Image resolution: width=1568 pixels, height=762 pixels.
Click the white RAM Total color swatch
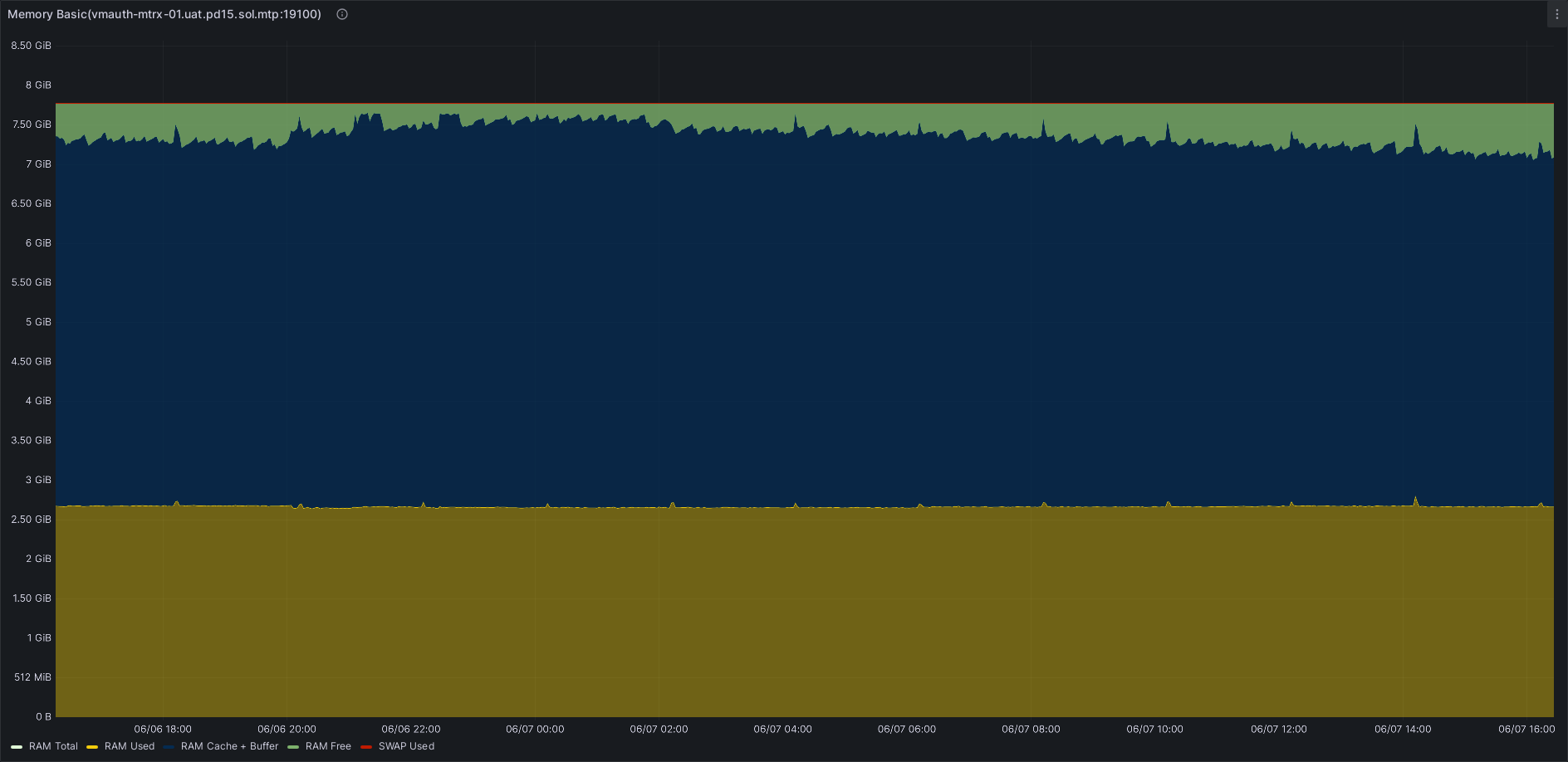(17, 747)
